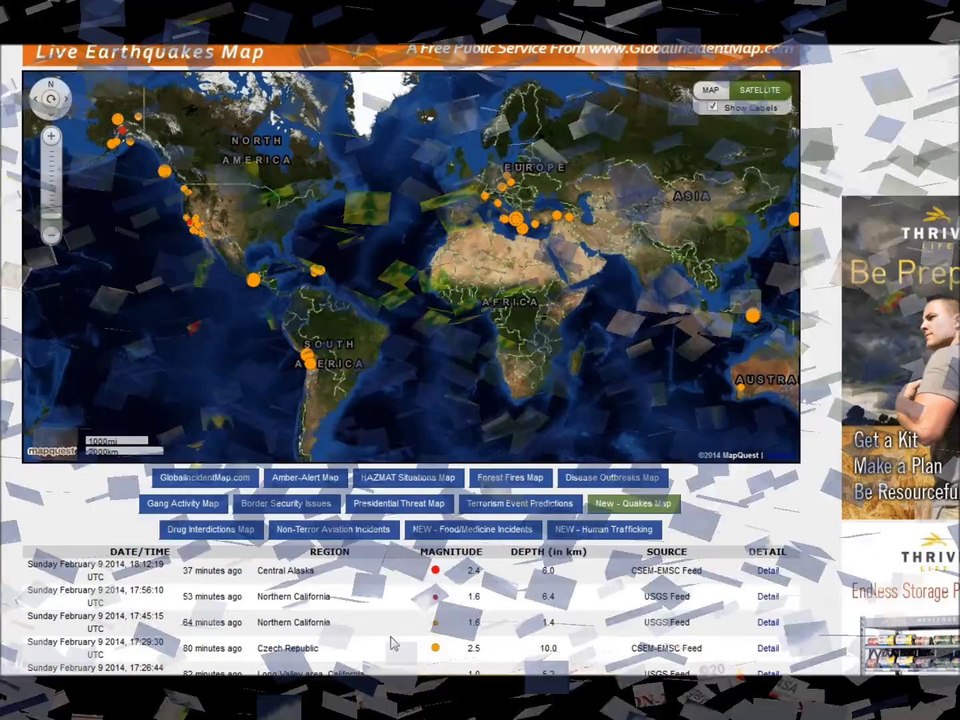Click the large orange marker near Greece

click(x=516, y=219)
